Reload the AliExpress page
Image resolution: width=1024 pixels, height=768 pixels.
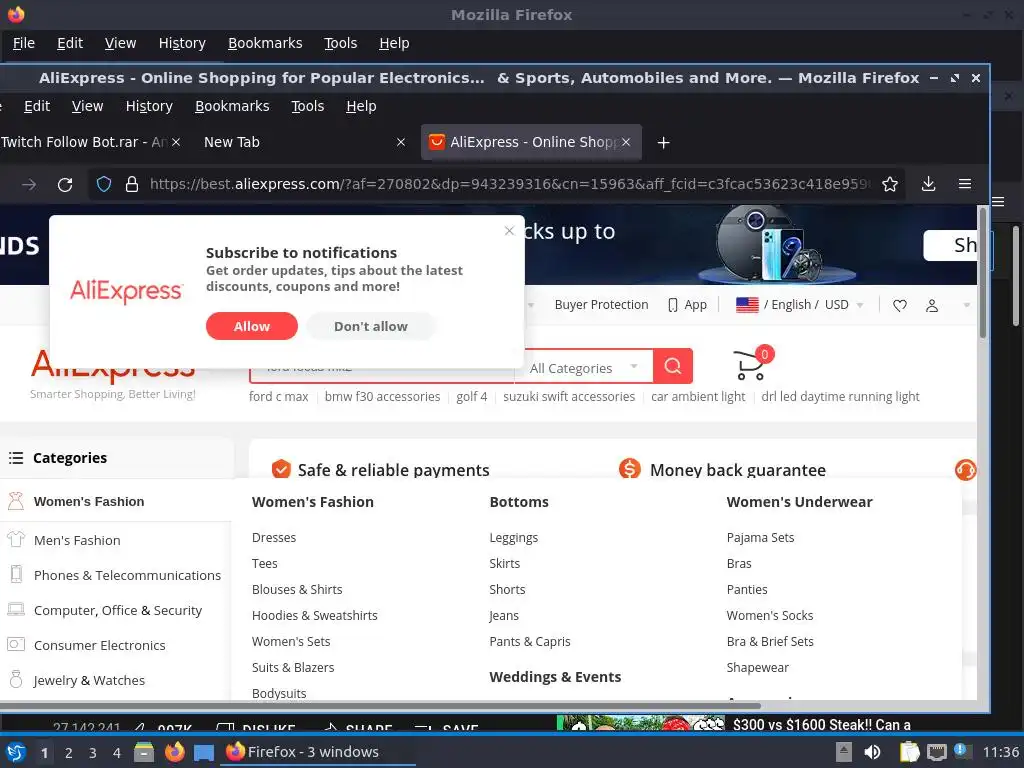tap(65, 185)
